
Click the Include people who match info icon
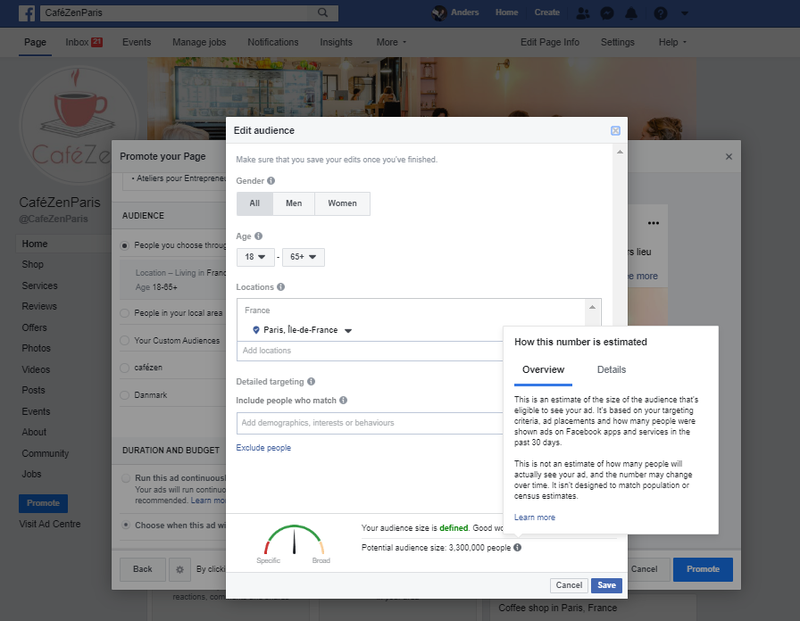coord(343,400)
